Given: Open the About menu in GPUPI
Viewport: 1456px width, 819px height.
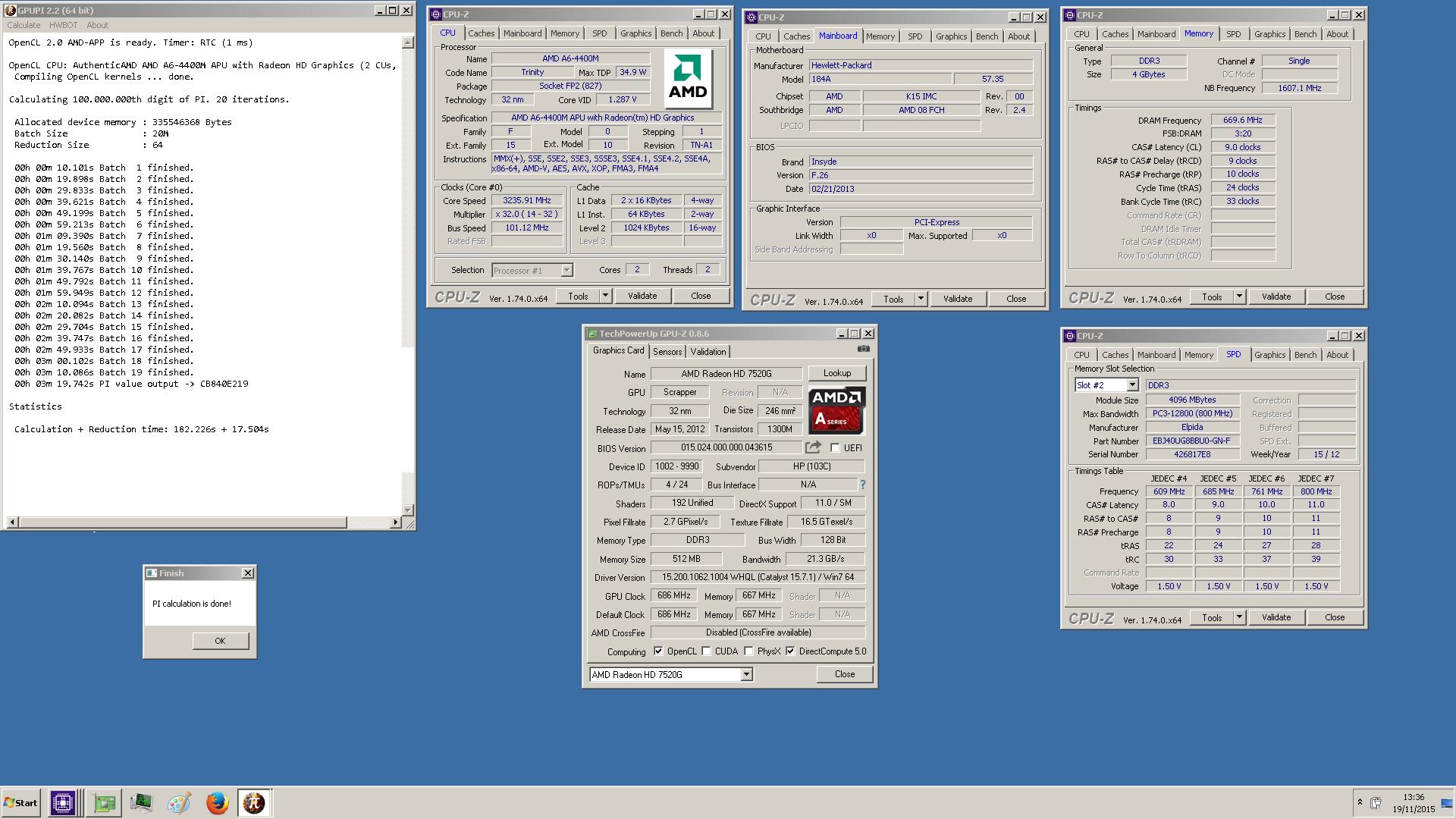Looking at the screenshot, I should click(x=97, y=25).
